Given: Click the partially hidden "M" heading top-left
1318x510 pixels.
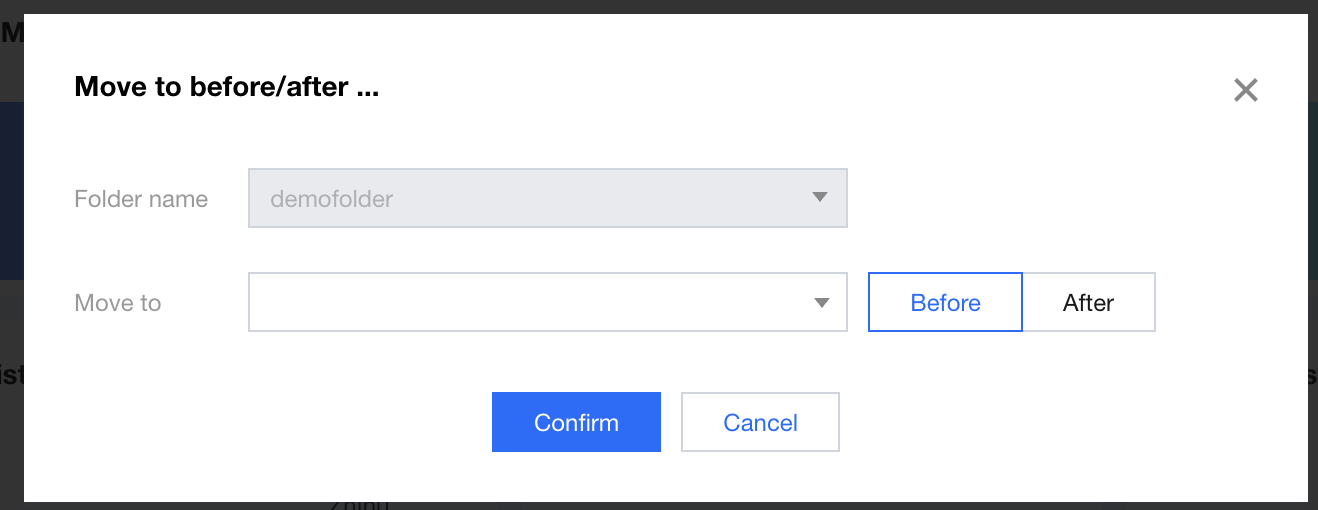Looking at the screenshot, I should pyautogui.click(x=11, y=33).
